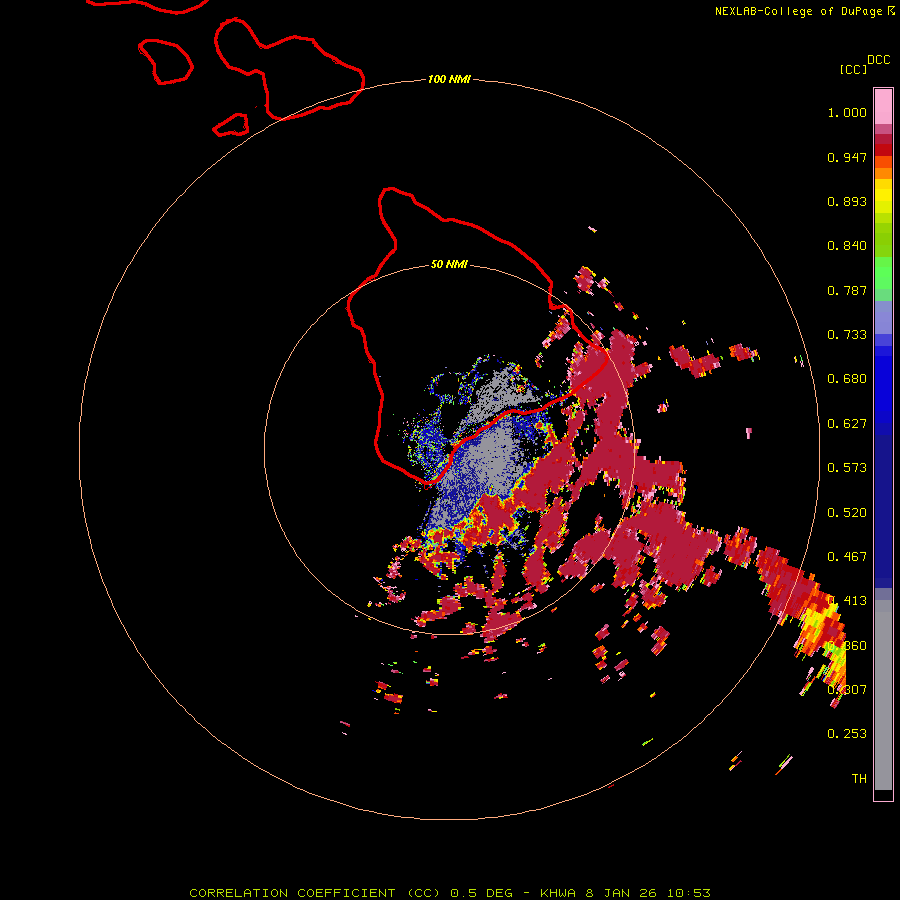Screen dimensions: 900x900
Task: Pick the light pink swatch atop color scale
Action: click(883, 106)
